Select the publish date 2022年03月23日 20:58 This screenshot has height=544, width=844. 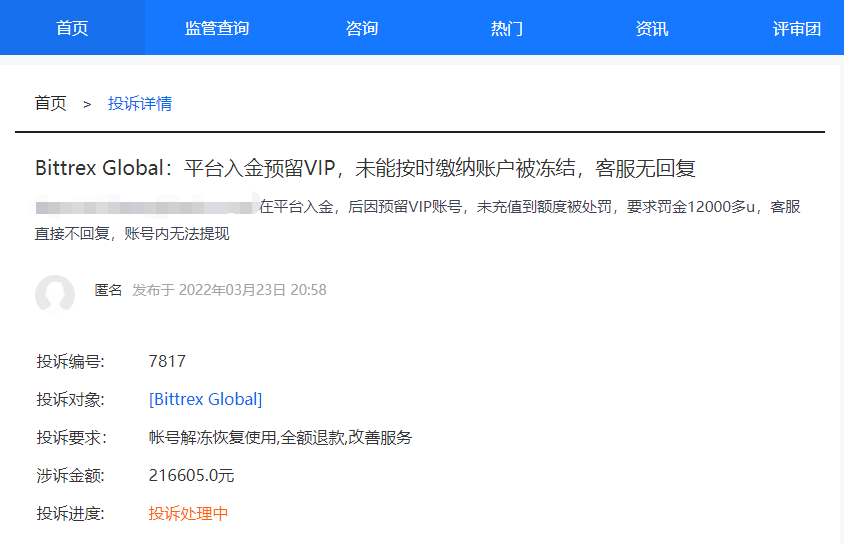point(252,290)
